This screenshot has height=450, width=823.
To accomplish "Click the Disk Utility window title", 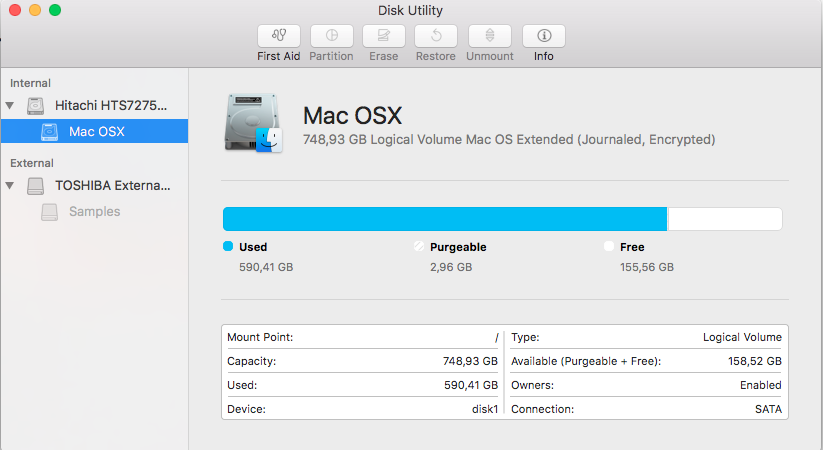I will (x=410, y=11).
